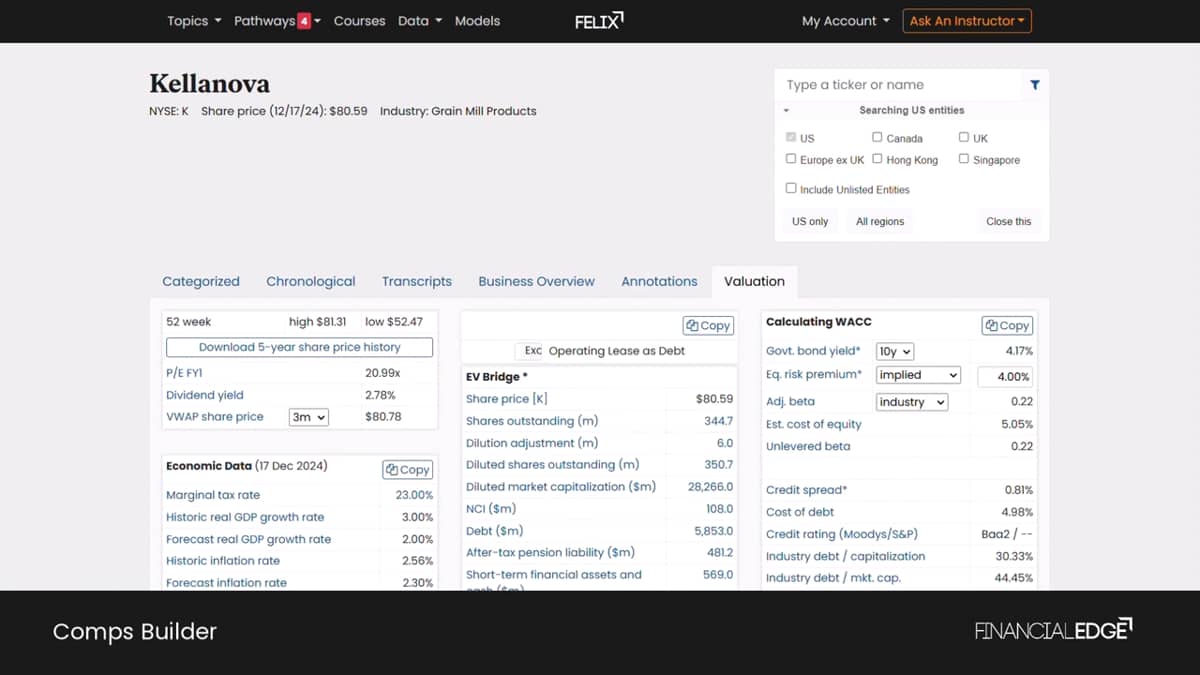Click Shares outstanding (m) row label
The image size is (1200, 675).
(x=532, y=421)
